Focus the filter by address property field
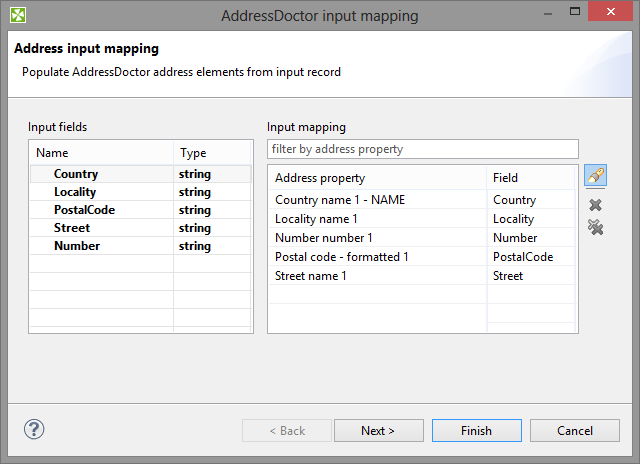The width and height of the screenshot is (640, 464). tap(423, 149)
